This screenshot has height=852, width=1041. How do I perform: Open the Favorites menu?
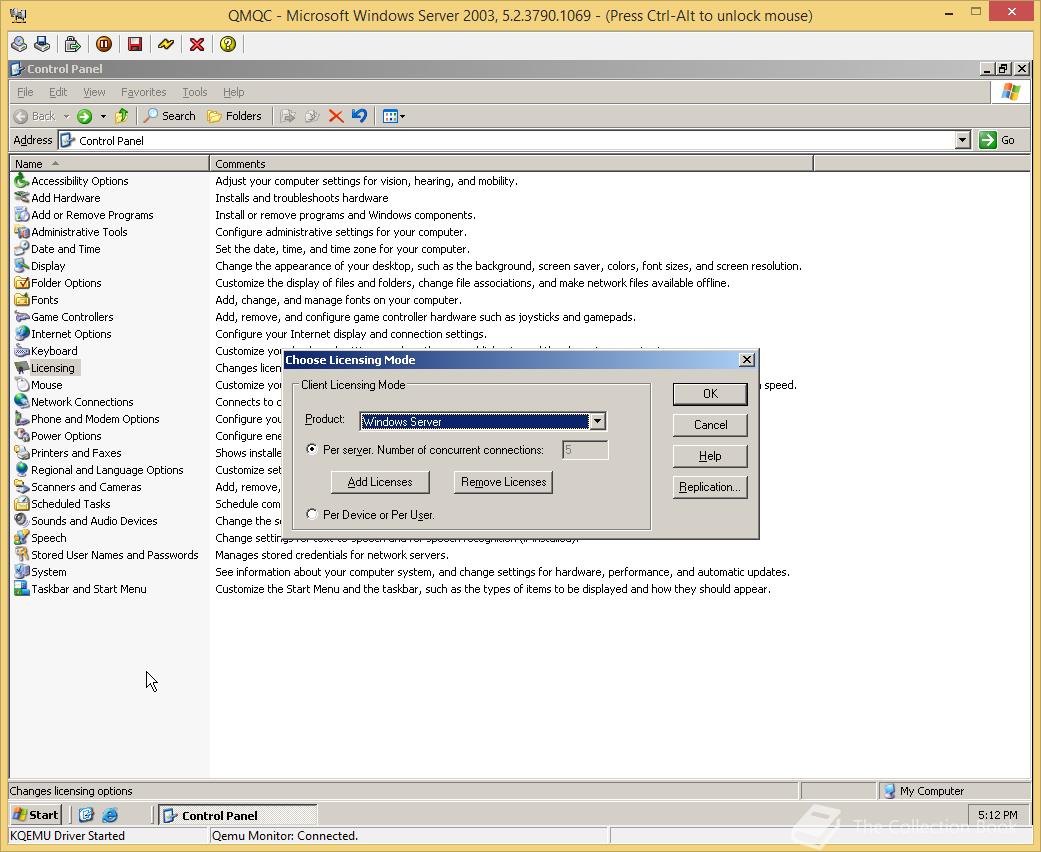(x=143, y=92)
